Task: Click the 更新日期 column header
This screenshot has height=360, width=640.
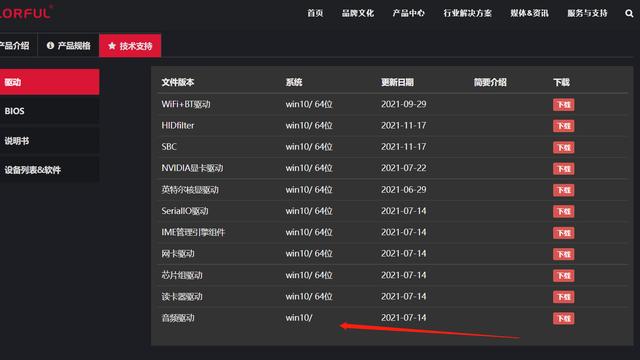Action: pos(398,82)
